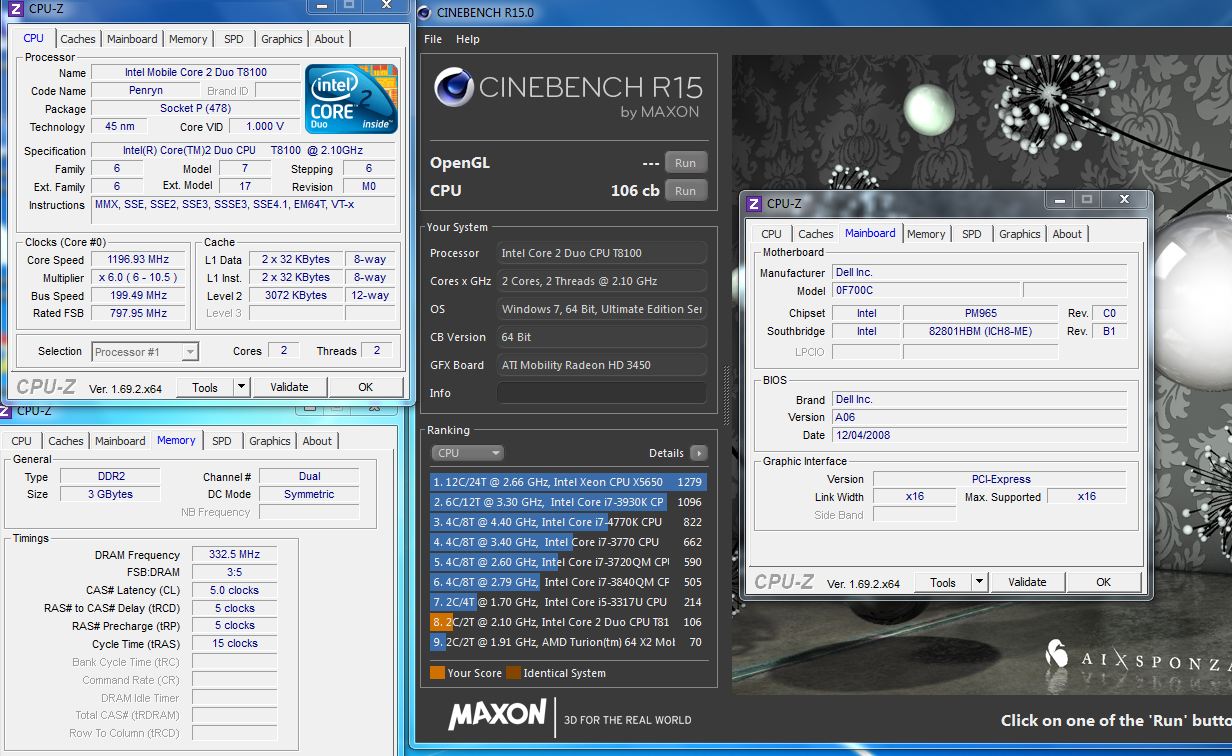
Task: Select About tab in the Mainboard CPU-Z window
Action: point(1067,234)
